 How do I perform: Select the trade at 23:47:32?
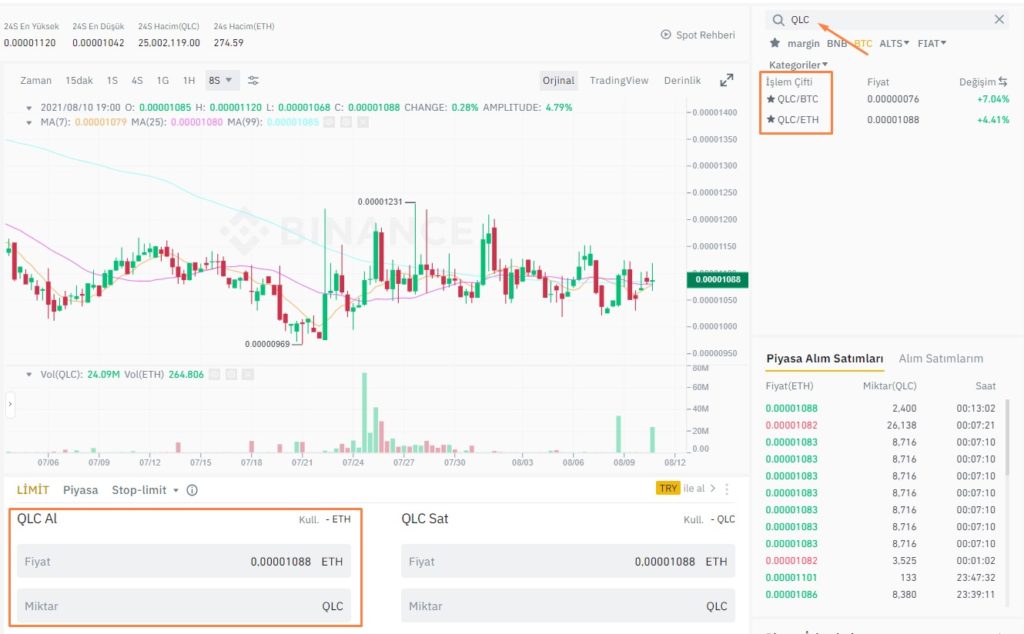coord(880,577)
